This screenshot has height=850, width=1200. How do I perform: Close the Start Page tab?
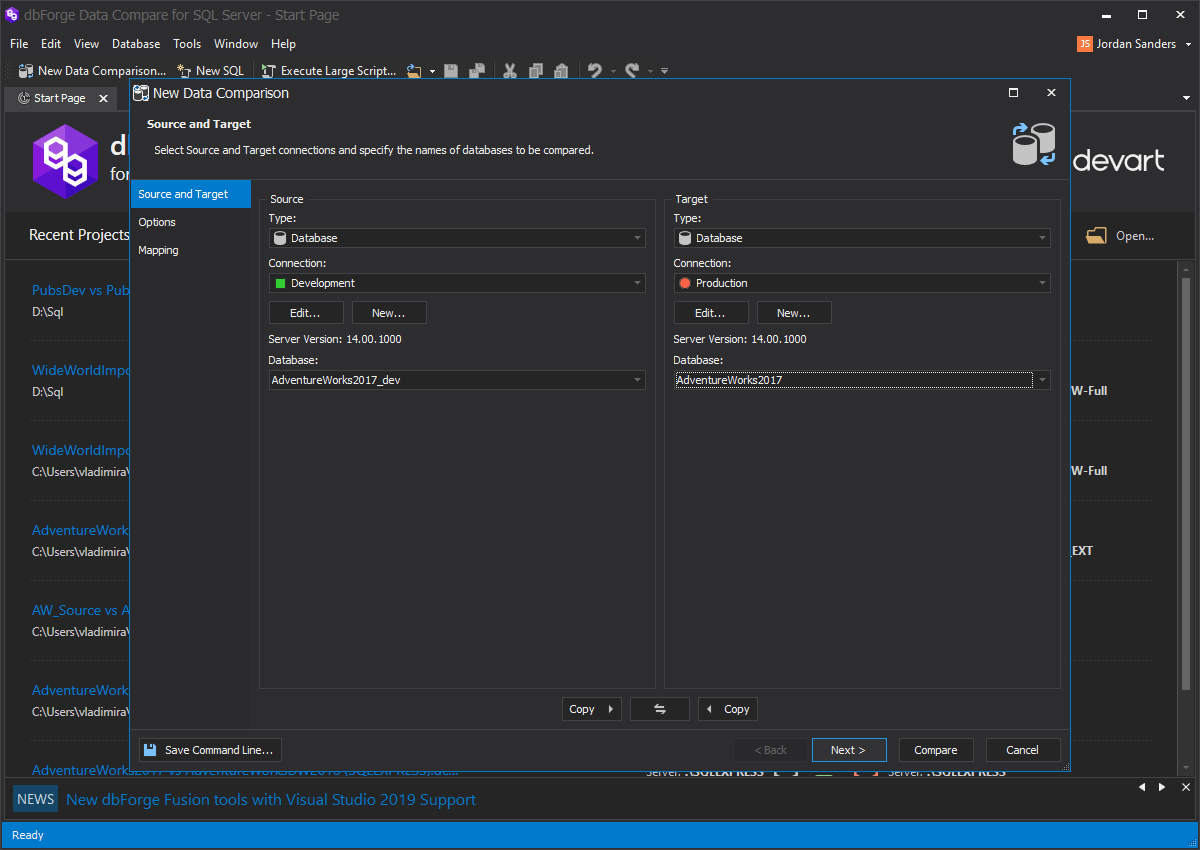104,98
